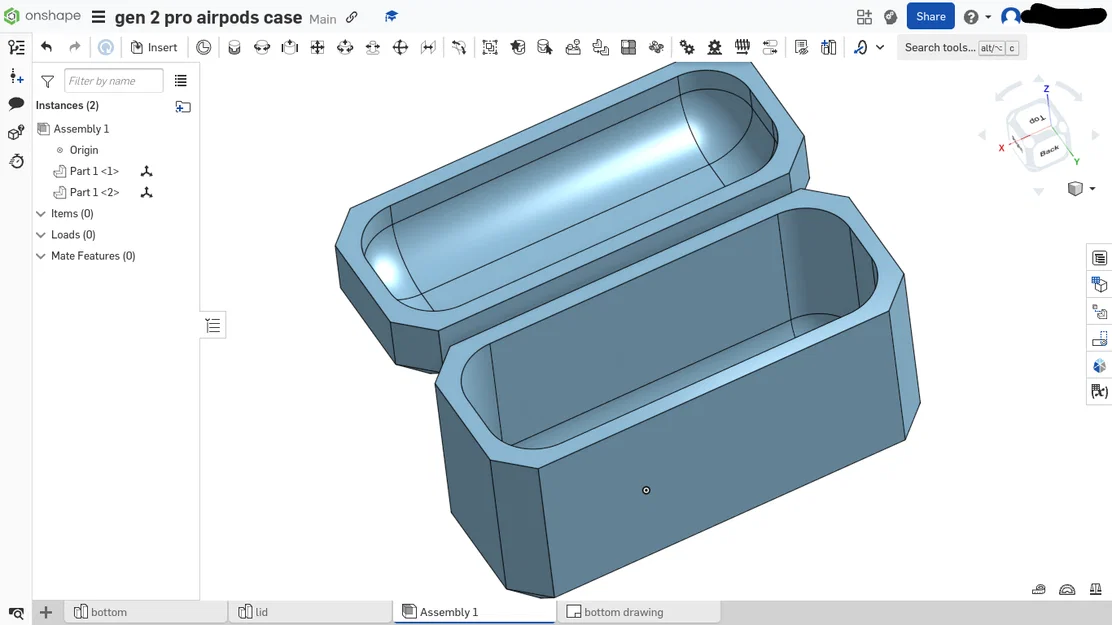Click the onshape logo
The height and width of the screenshot is (625, 1112).
click(42, 16)
